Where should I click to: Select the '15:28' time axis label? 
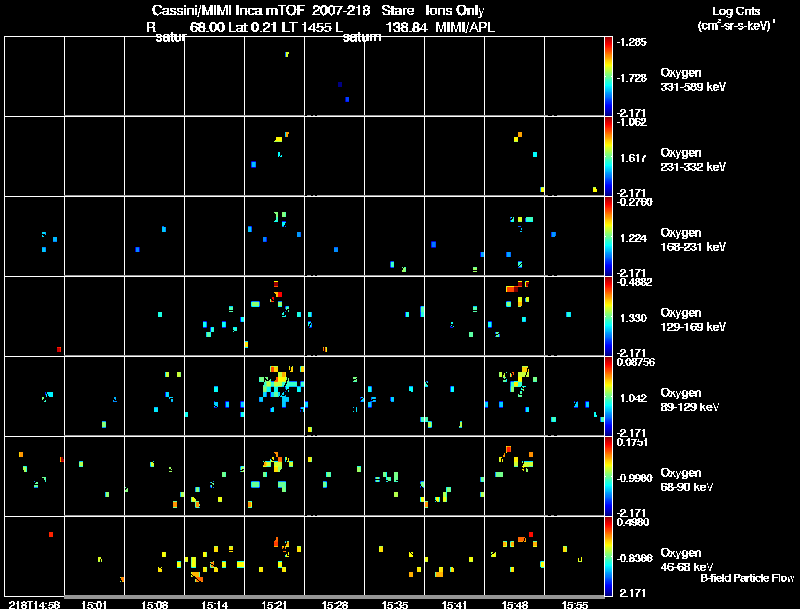pyautogui.click(x=334, y=604)
